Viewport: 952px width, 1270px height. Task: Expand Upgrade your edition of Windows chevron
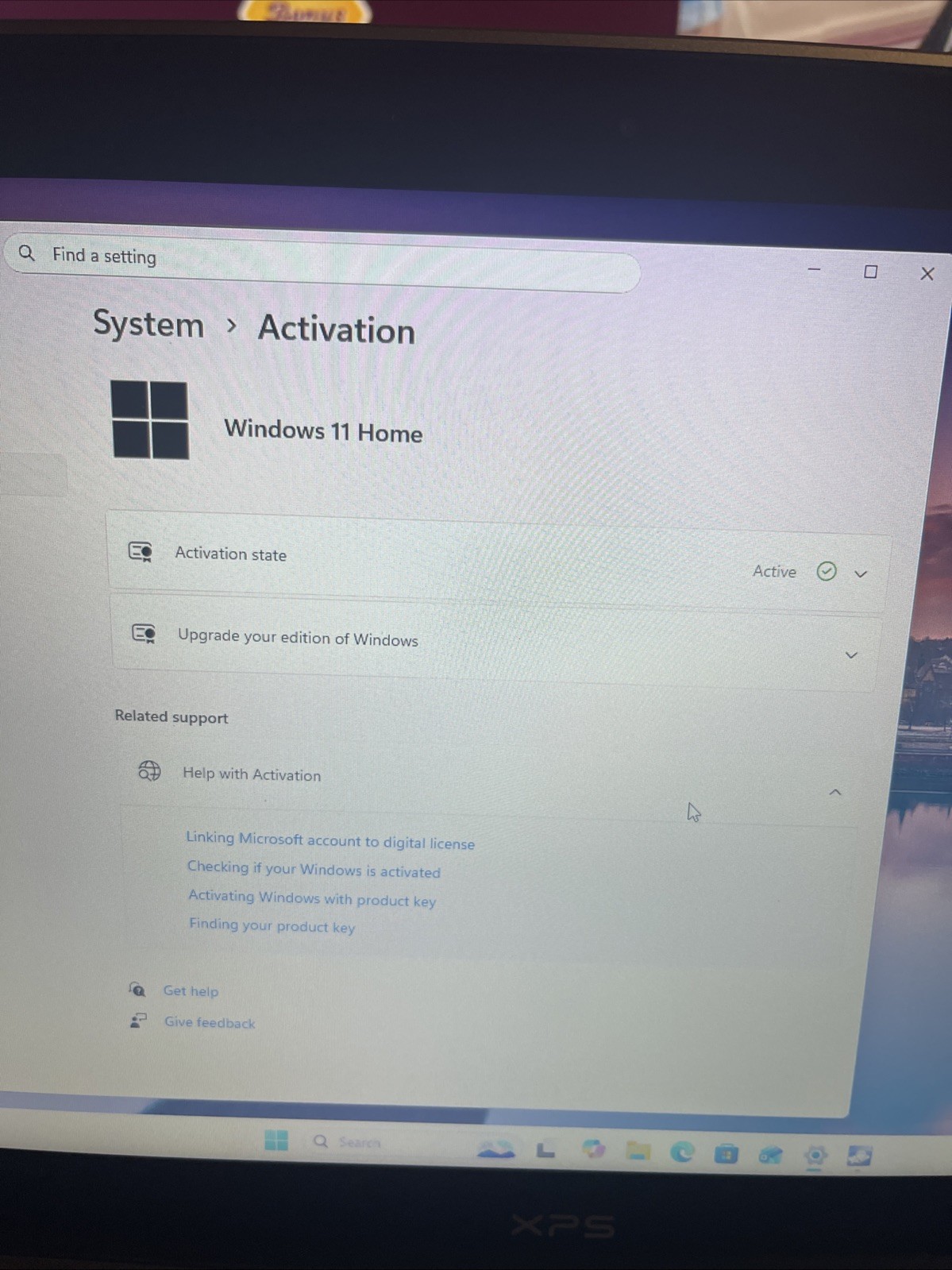[851, 655]
